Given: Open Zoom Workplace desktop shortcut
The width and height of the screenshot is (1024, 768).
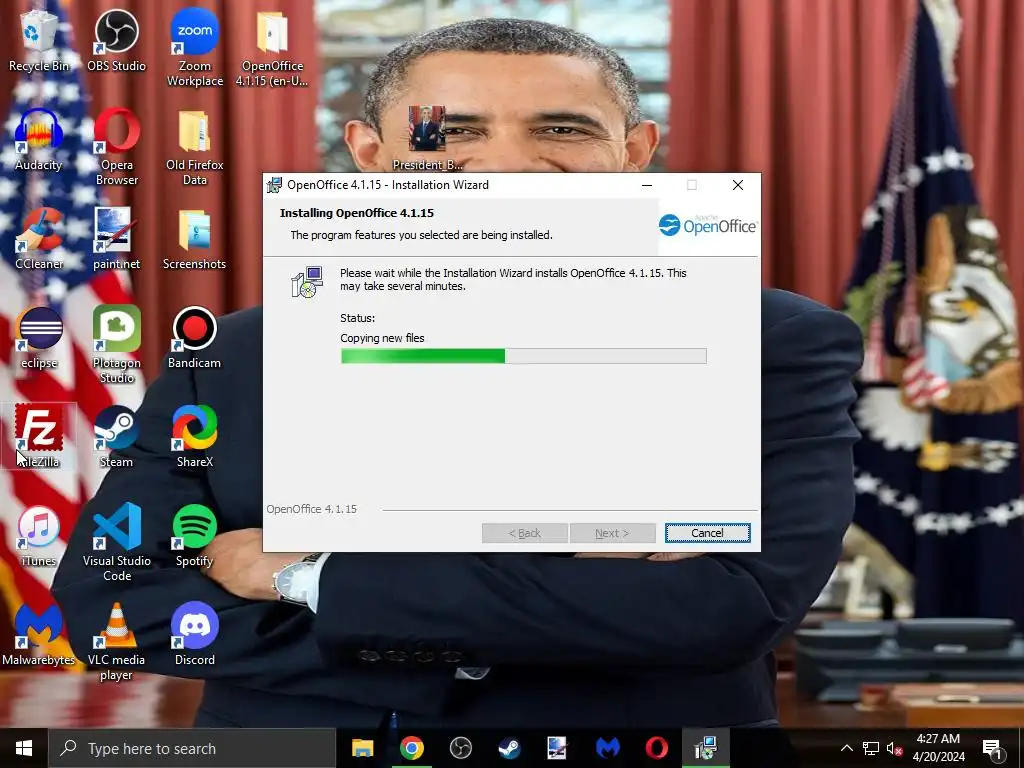Looking at the screenshot, I should pos(195,48).
